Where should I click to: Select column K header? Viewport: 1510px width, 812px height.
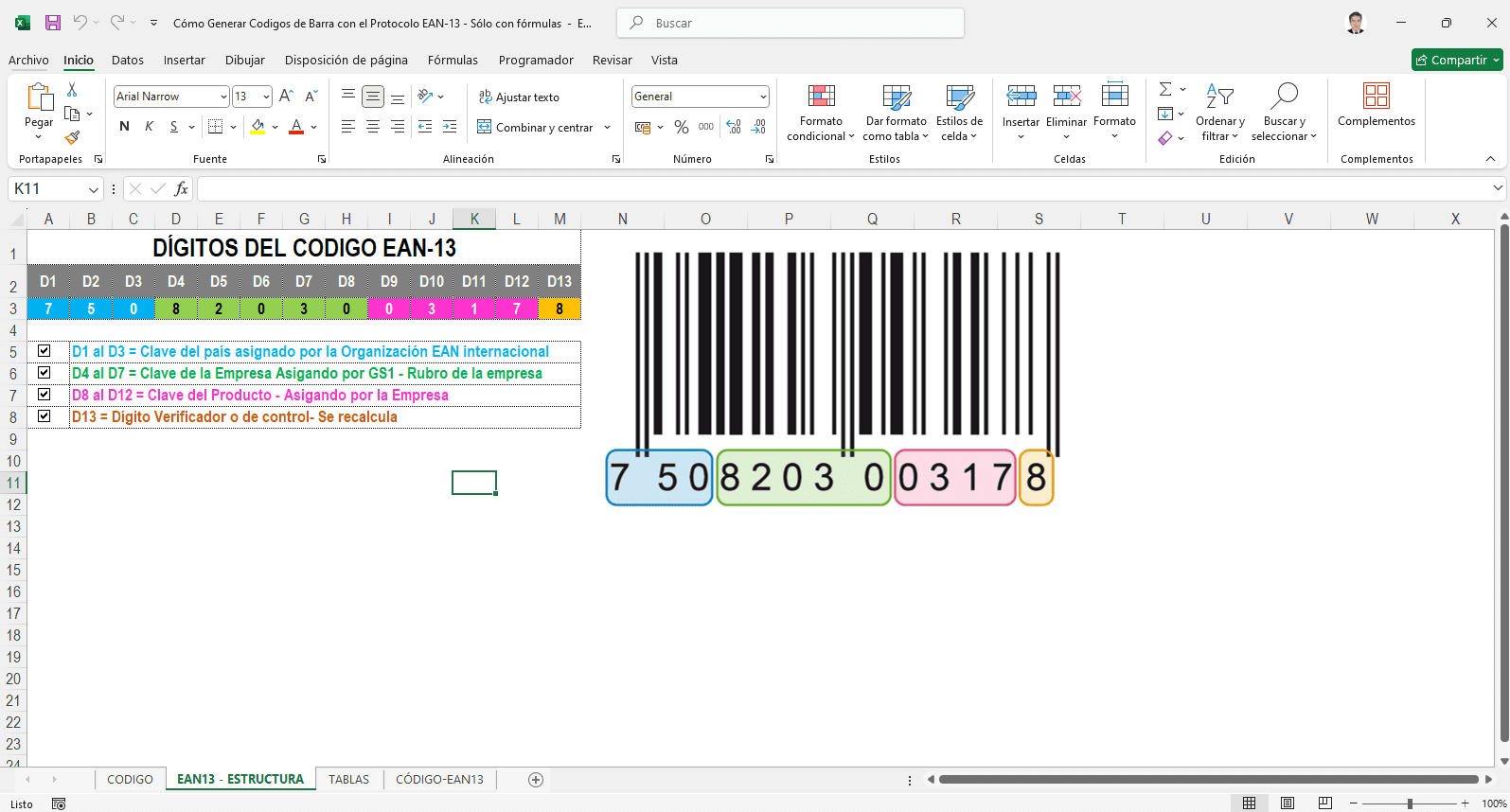coord(474,219)
